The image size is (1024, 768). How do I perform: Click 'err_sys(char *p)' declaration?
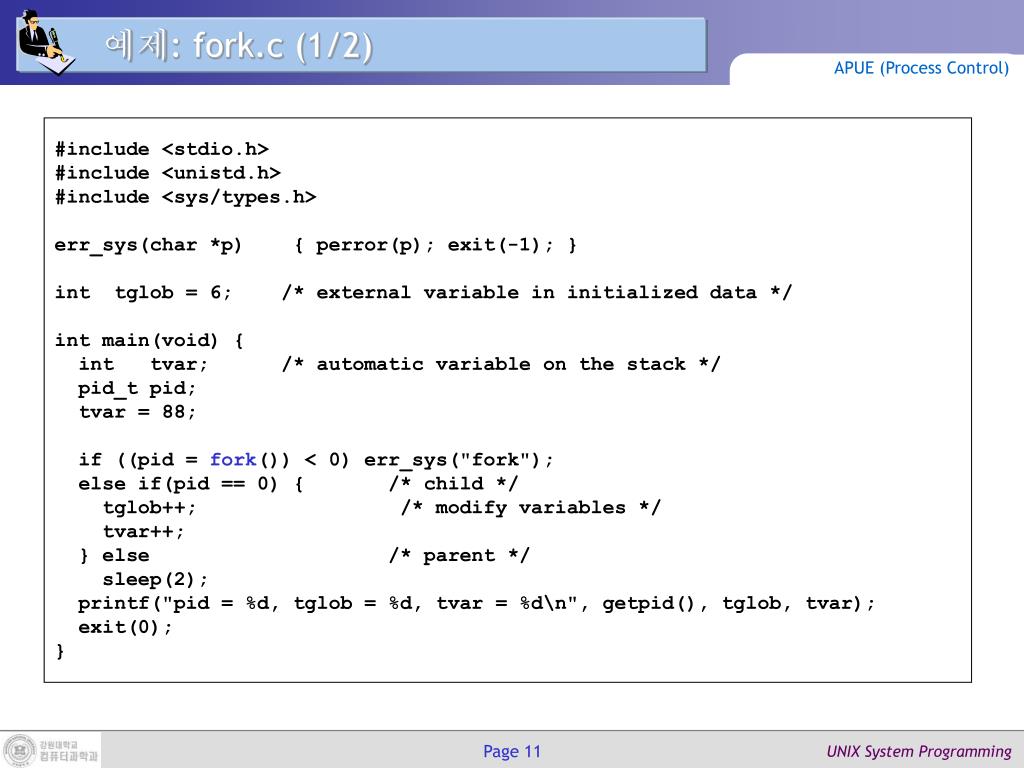point(148,246)
